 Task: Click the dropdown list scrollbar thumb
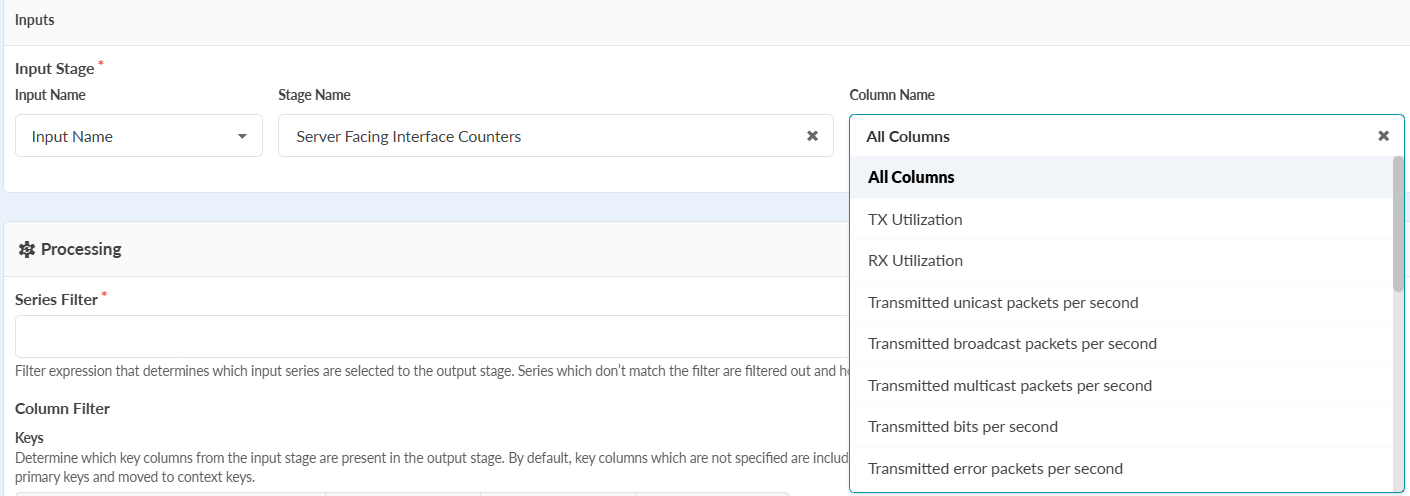pyautogui.click(x=1398, y=224)
